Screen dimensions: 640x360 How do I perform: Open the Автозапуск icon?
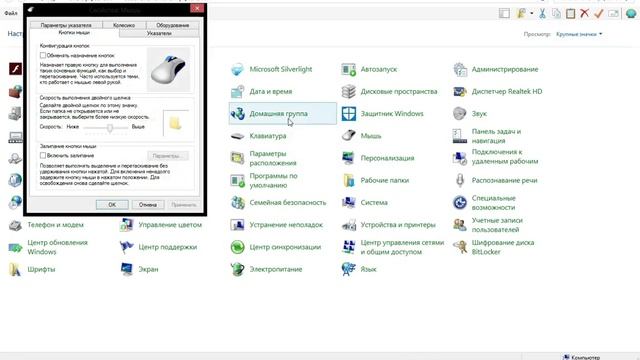point(349,69)
